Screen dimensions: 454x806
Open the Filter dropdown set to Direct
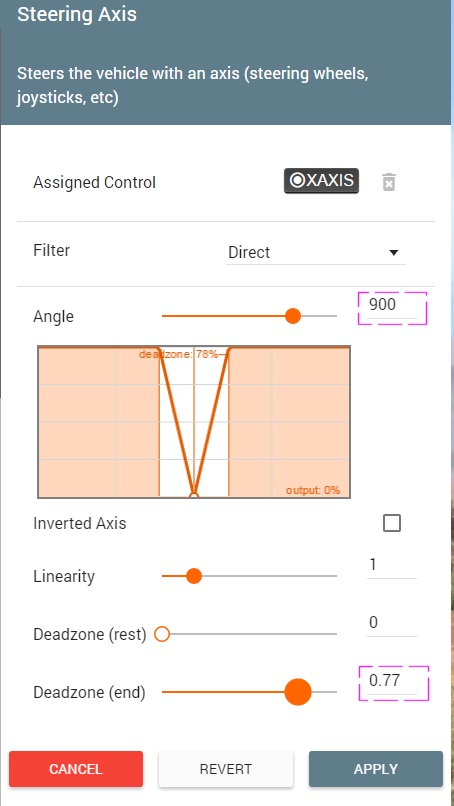pyautogui.click(x=315, y=252)
